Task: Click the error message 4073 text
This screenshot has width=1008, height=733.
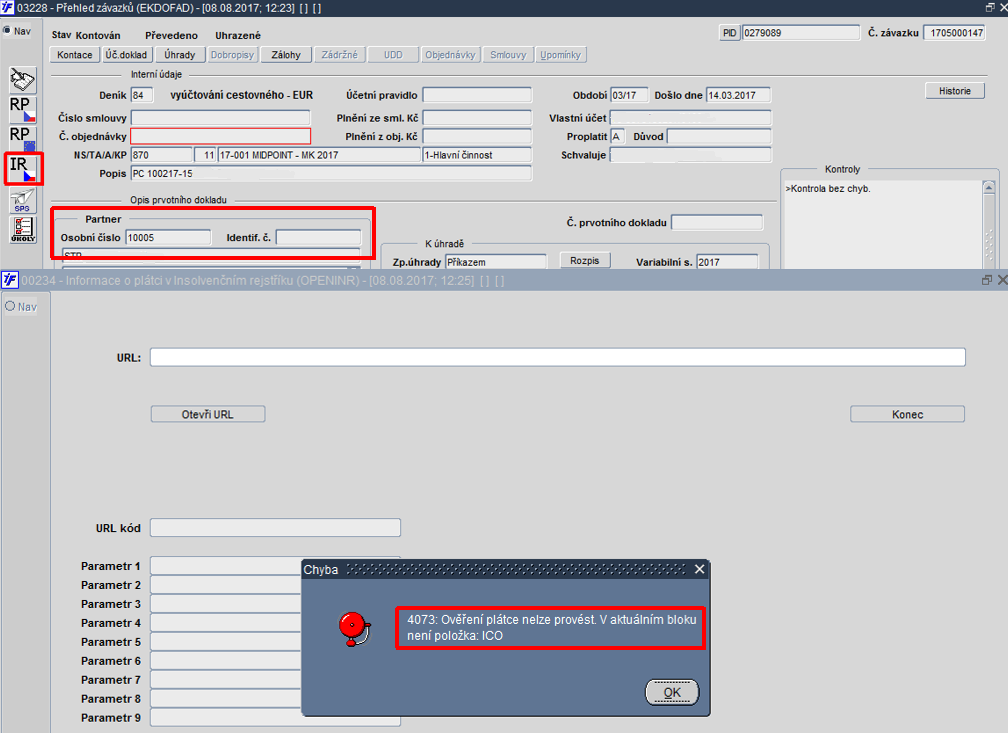Action: pos(551,628)
